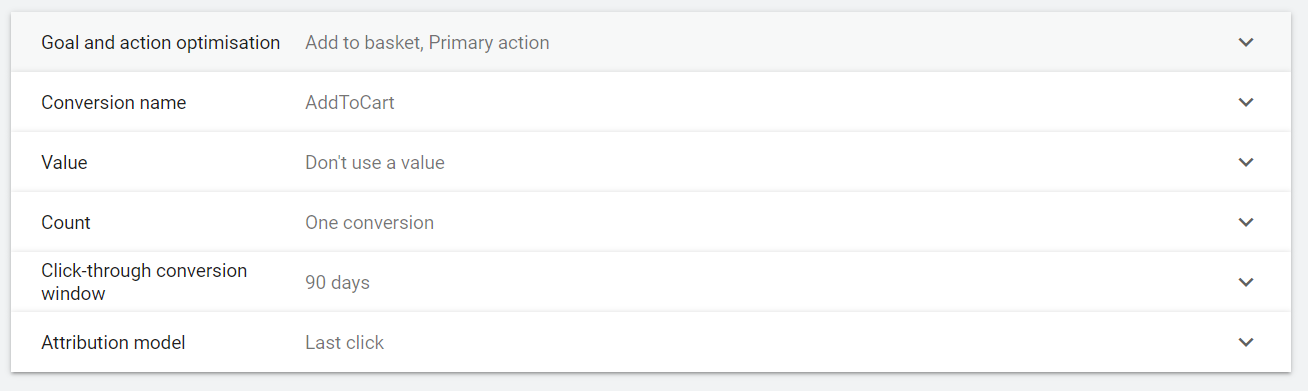Click the Value row label
The image size is (1308, 391).
(x=64, y=162)
